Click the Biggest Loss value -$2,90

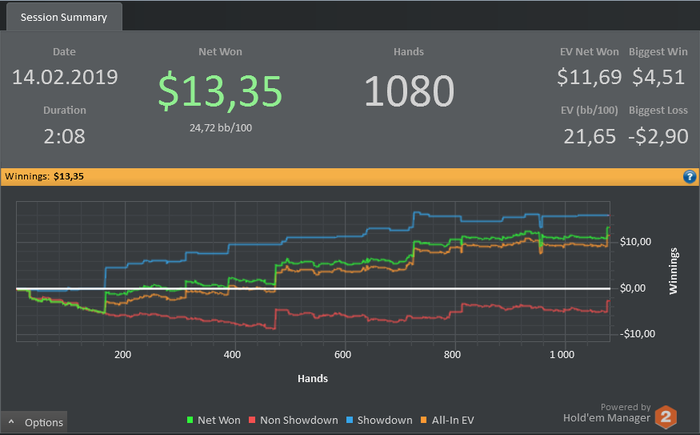coord(658,137)
